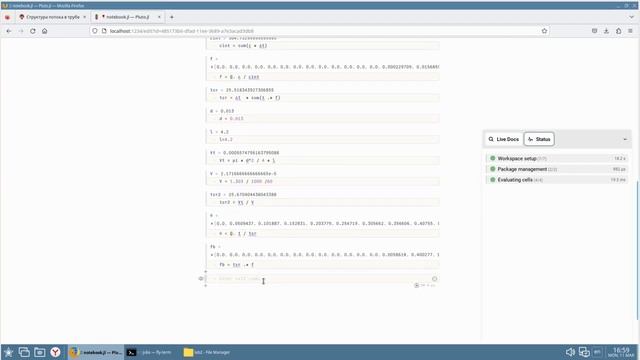Open the Firefox hamburger application menu

pos(630,31)
